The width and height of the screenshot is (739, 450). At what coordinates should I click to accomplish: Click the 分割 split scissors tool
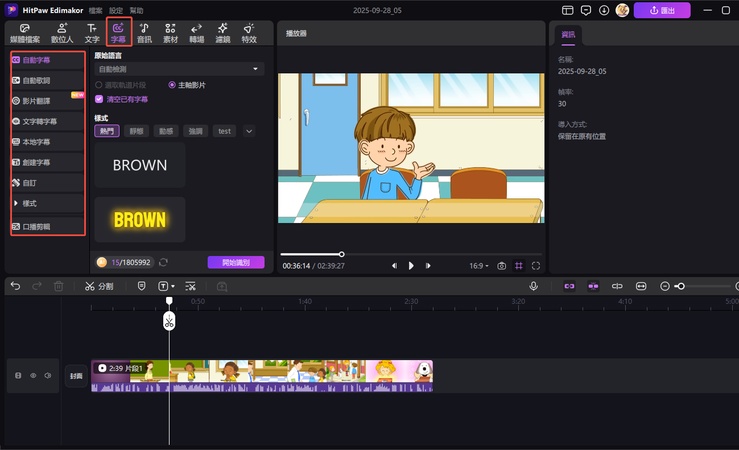99,286
